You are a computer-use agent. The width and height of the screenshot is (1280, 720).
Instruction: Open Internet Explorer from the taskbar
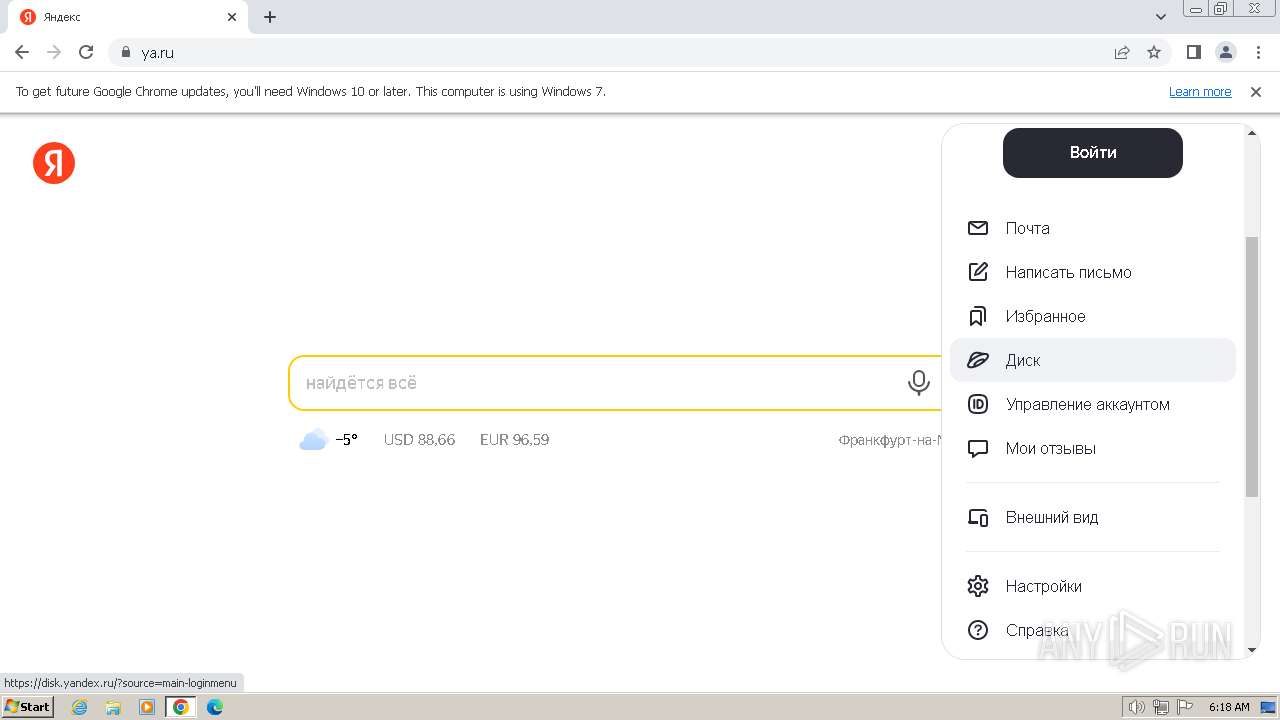coord(79,707)
